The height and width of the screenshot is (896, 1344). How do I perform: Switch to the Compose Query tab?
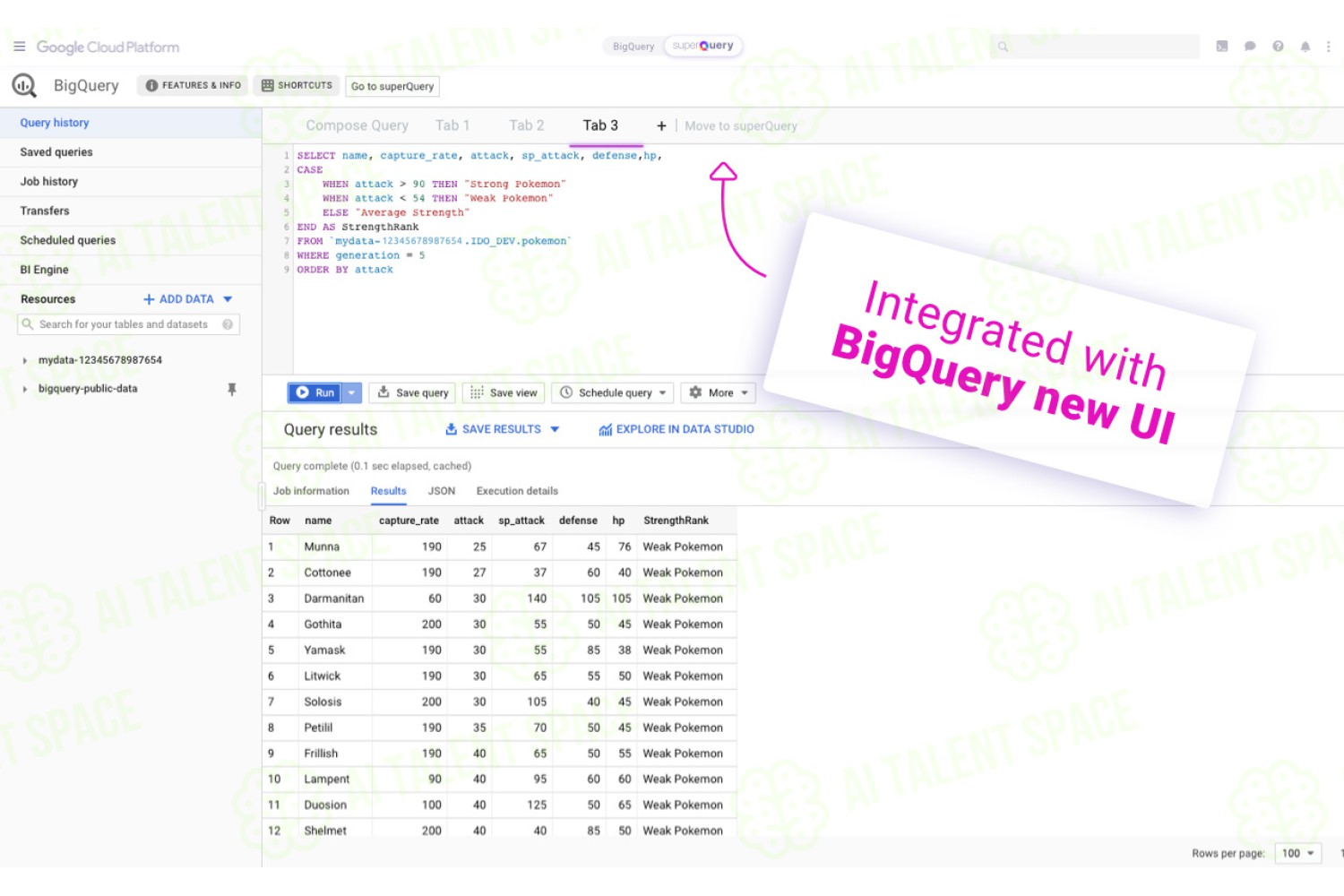[357, 125]
